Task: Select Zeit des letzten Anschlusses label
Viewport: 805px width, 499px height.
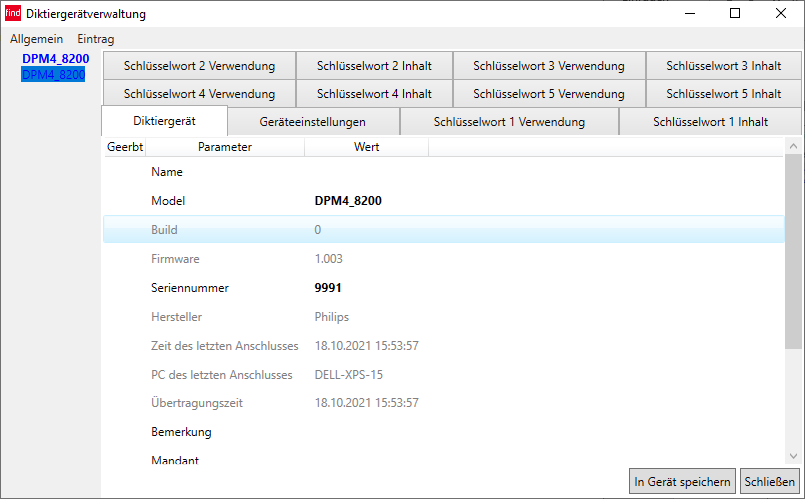Action: point(224,346)
